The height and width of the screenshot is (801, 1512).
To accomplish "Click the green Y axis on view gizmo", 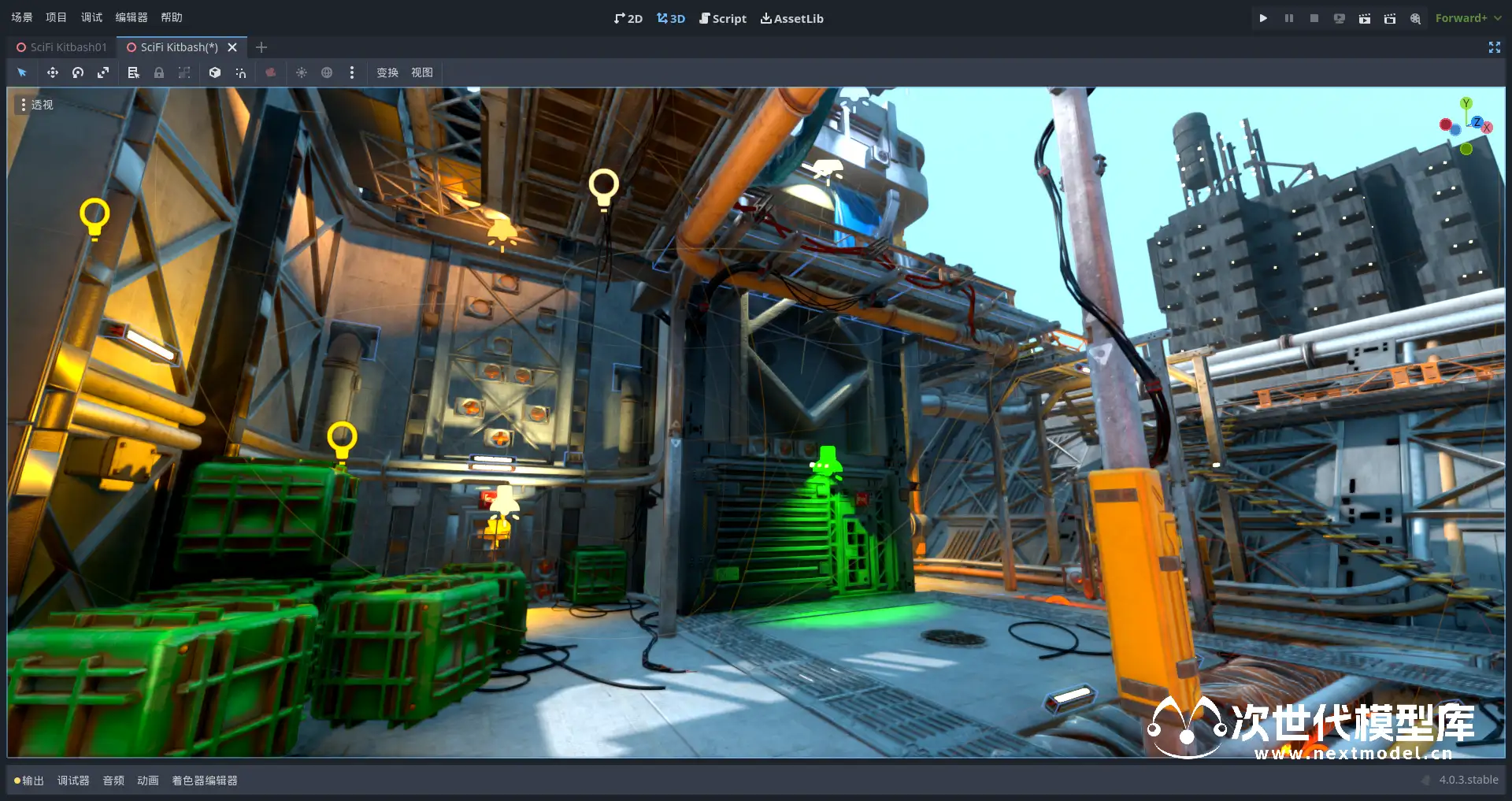I will point(1466,103).
